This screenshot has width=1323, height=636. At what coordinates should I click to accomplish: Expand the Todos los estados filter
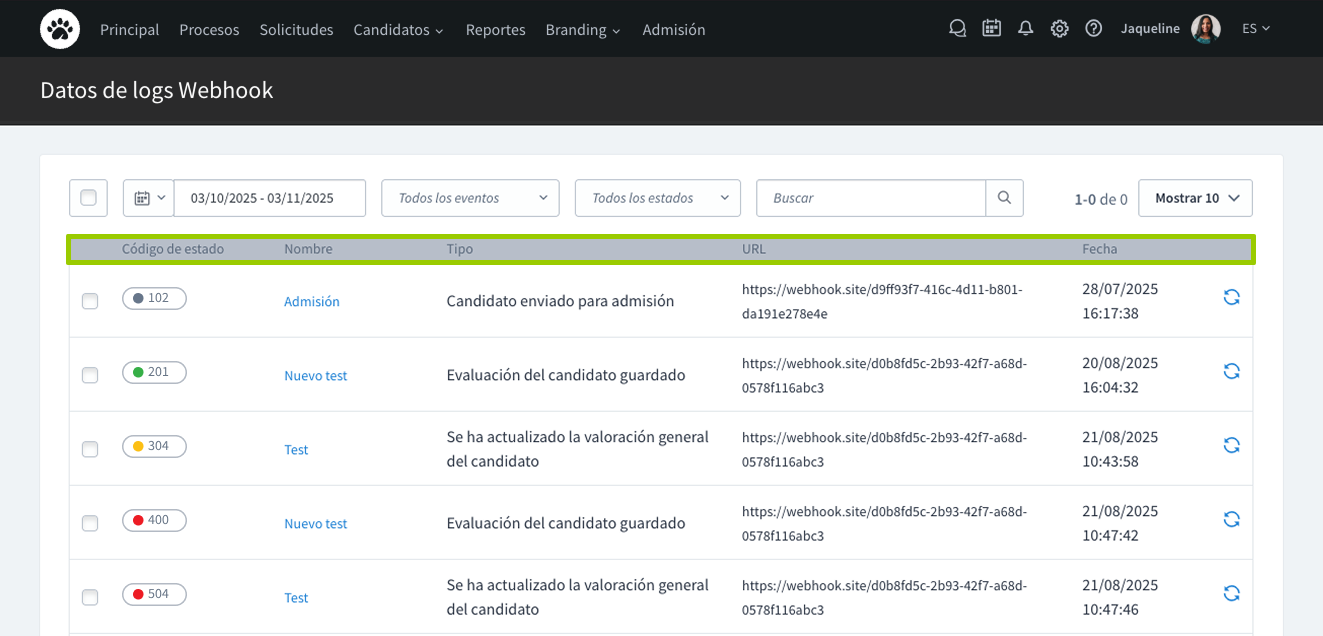tap(657, 198)
